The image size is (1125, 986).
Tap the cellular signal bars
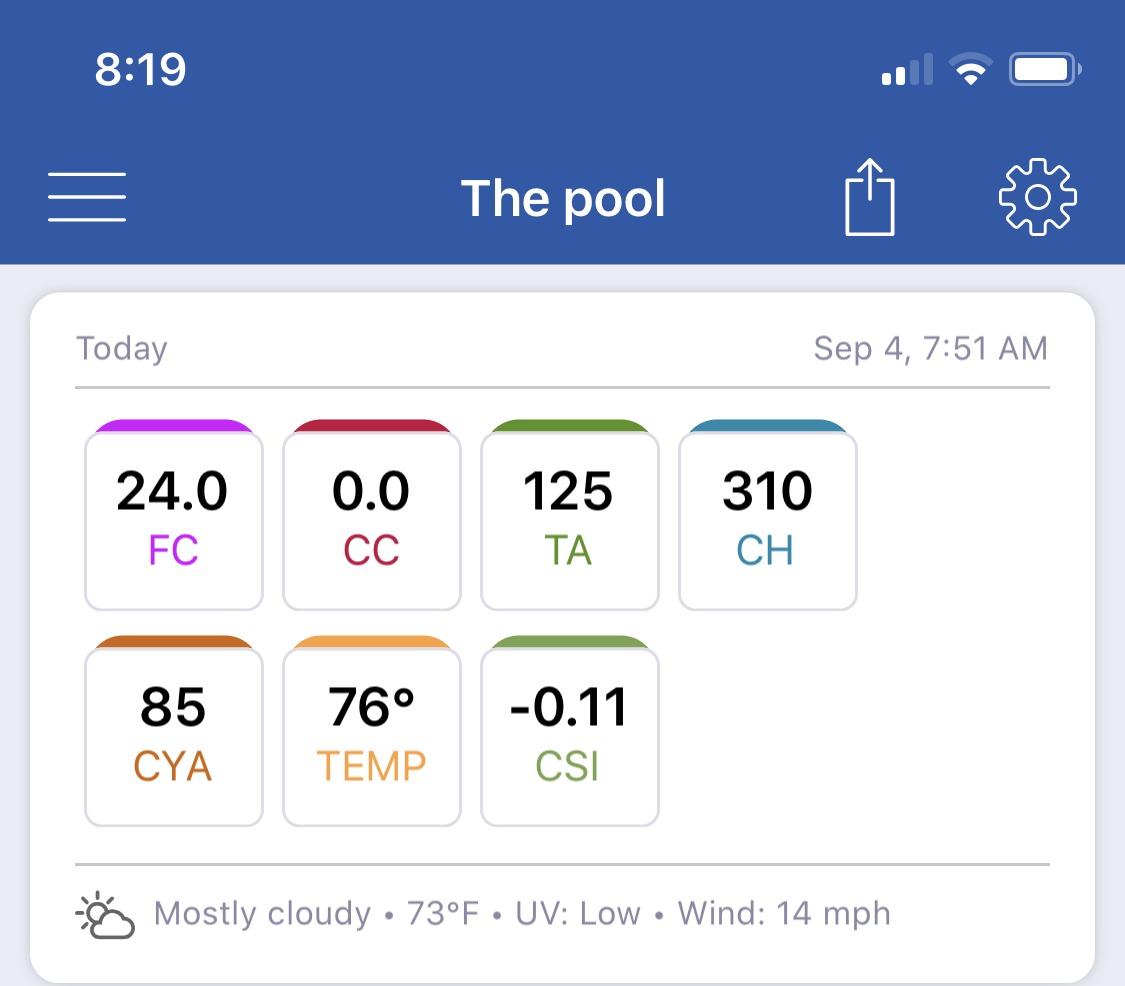click(908, 70)
